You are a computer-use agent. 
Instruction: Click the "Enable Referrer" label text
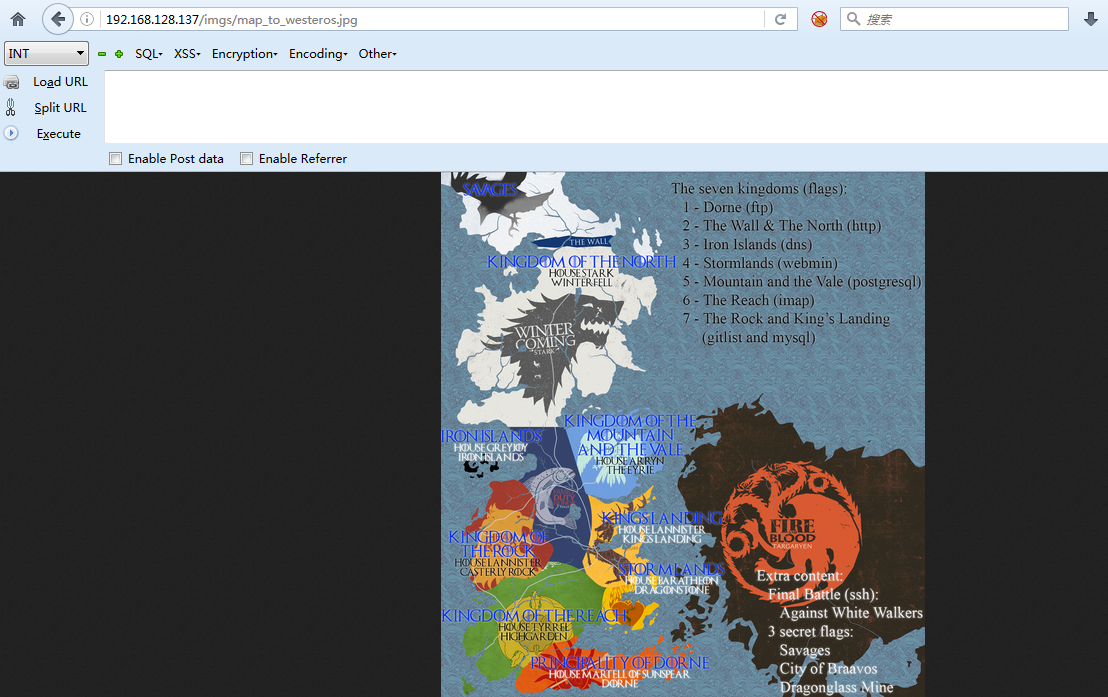(x=303, y=159)
